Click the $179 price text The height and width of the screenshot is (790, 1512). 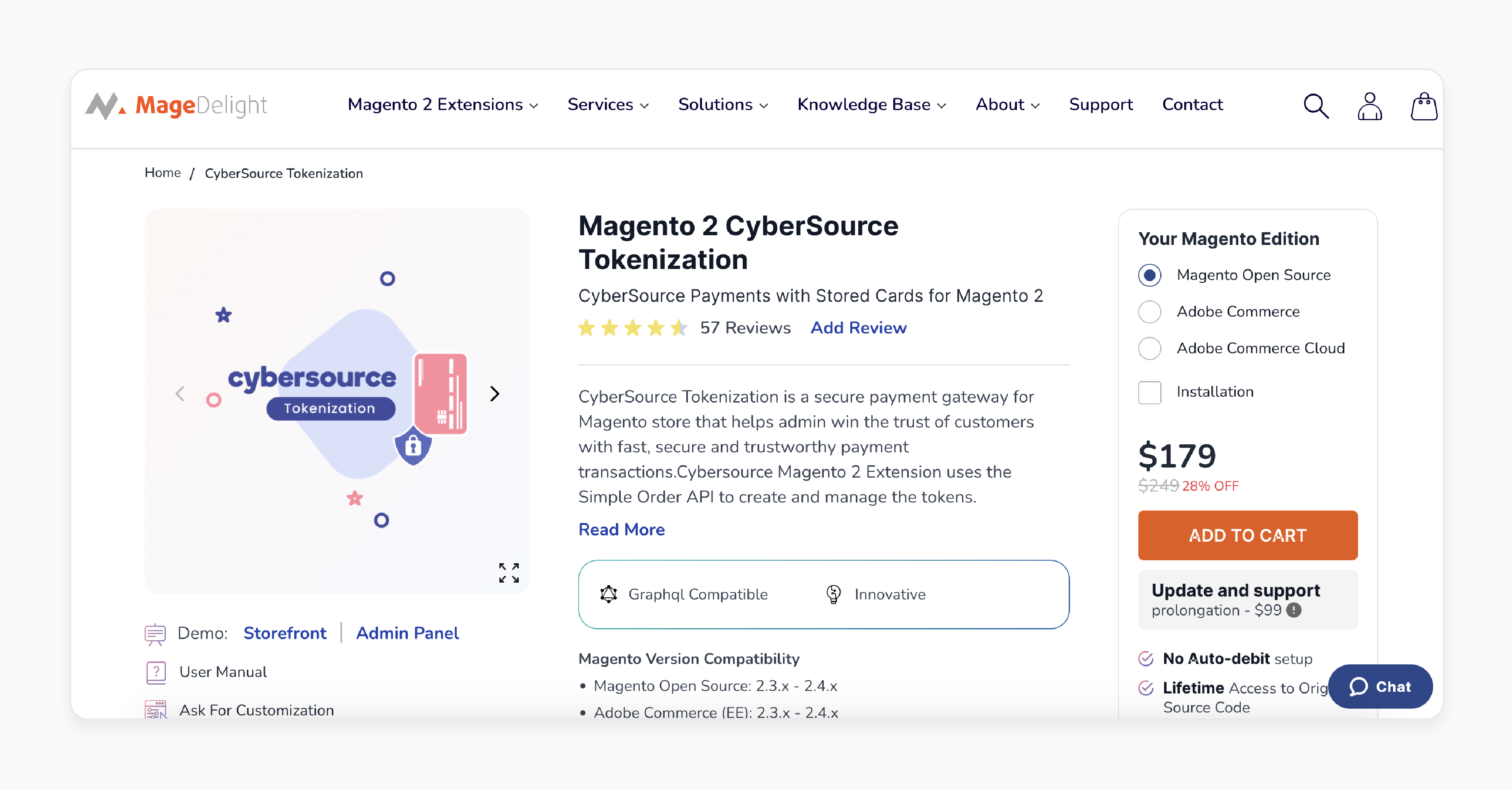pos(1177,456)
